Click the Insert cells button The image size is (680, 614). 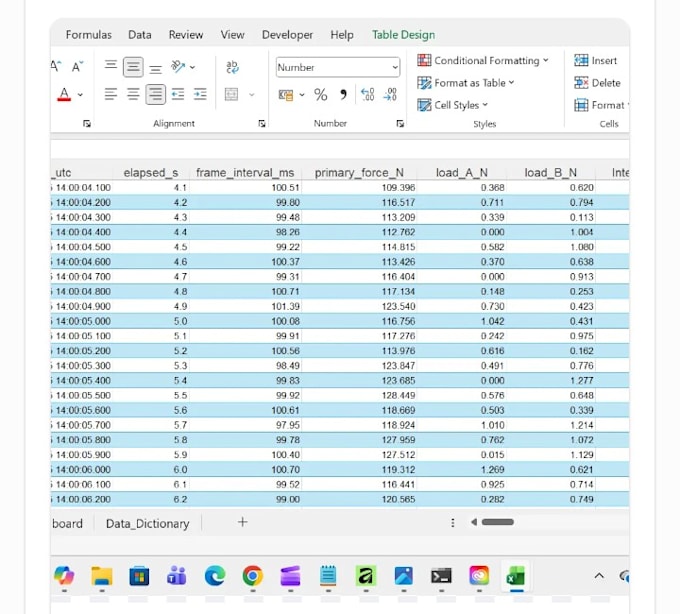pos(595,60)
